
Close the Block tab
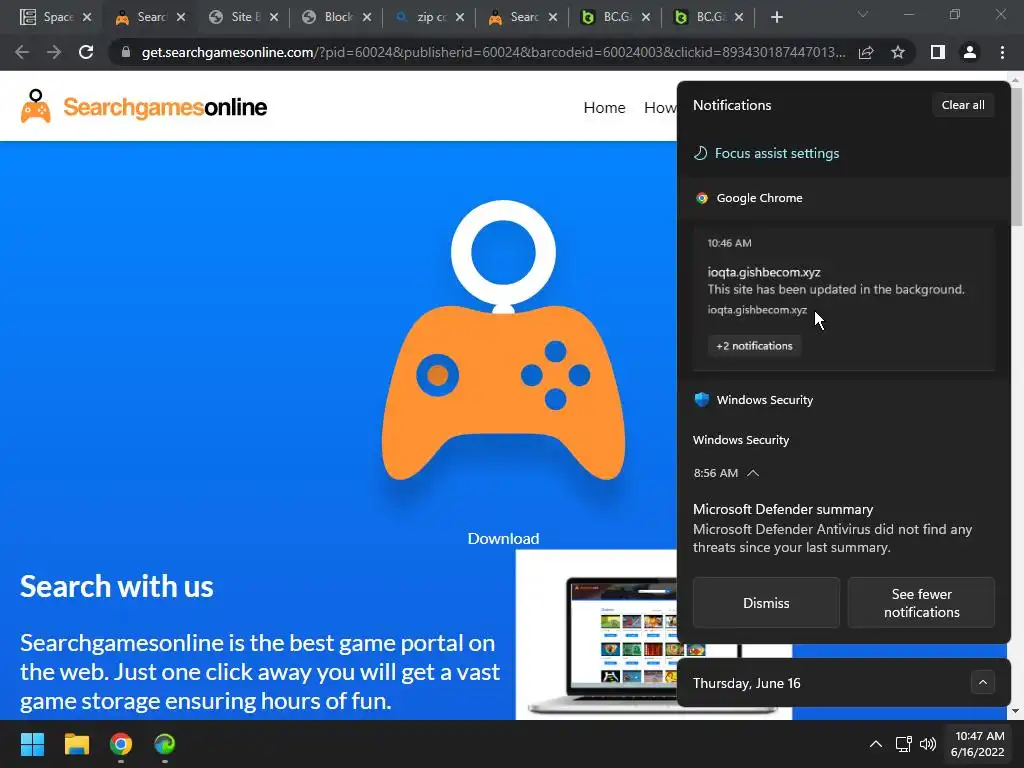[367, 17]
